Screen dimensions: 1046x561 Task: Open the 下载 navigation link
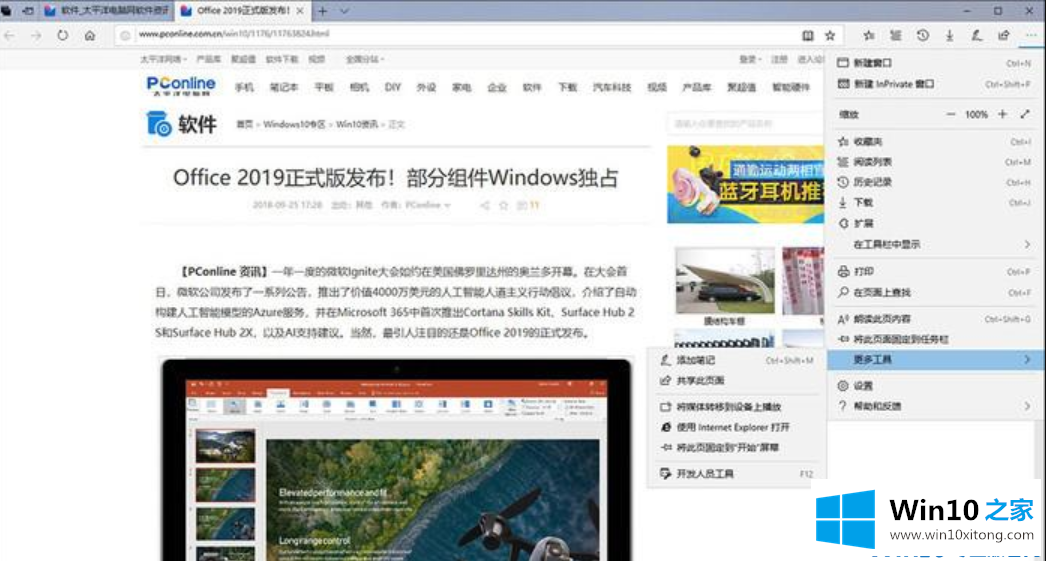pyautogui.click(x=568, y=87)
